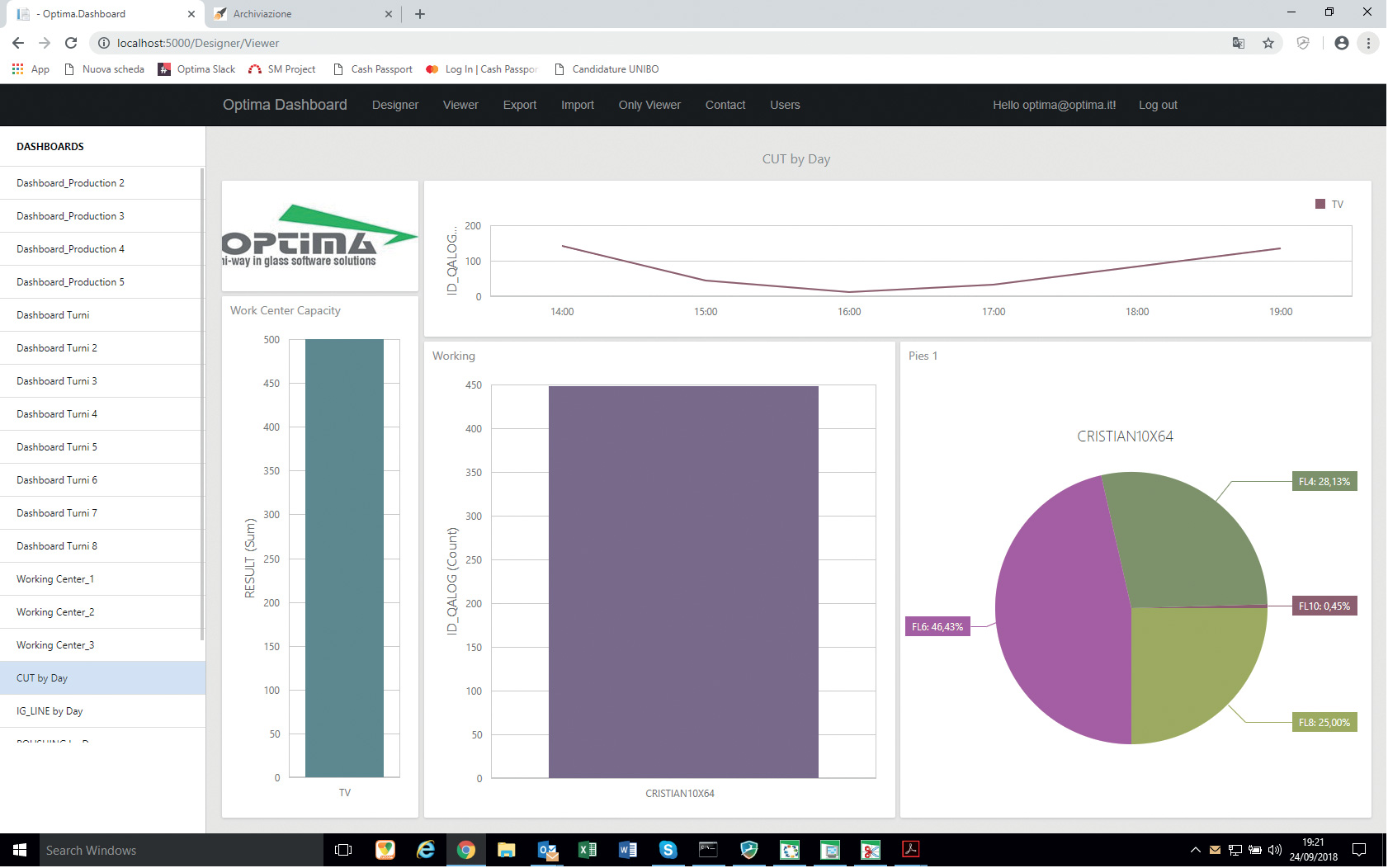
Task: Open the Only Viewer menu item
Action: click(x=649, y=105)
